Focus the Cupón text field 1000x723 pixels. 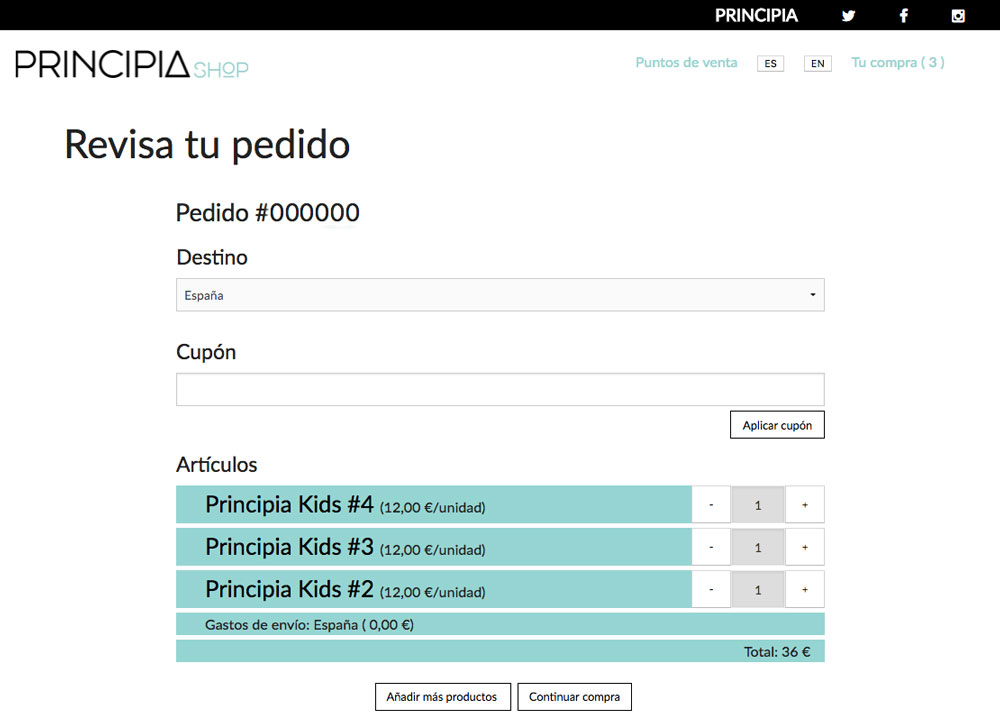[x=500, y=390]
